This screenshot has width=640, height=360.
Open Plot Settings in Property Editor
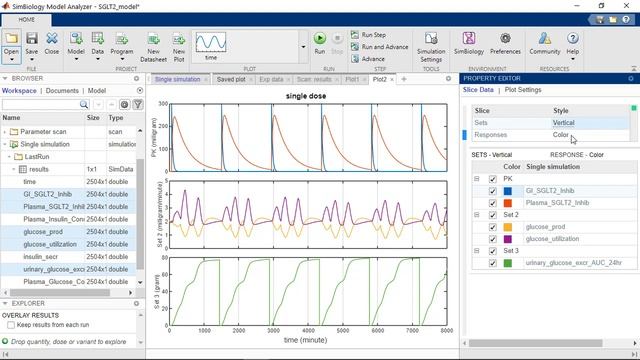(x=523, y=90)
